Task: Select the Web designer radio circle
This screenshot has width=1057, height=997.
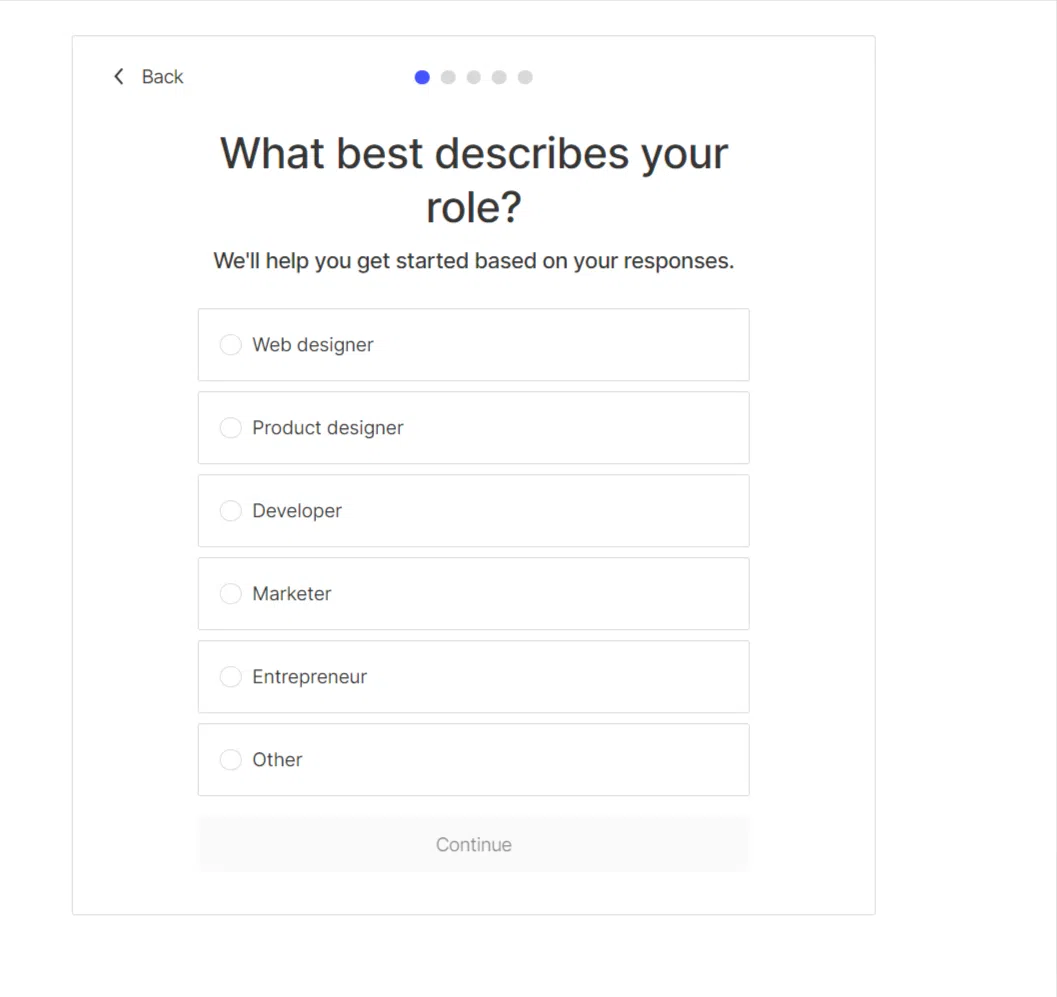Action: click(x=231, y=345)
